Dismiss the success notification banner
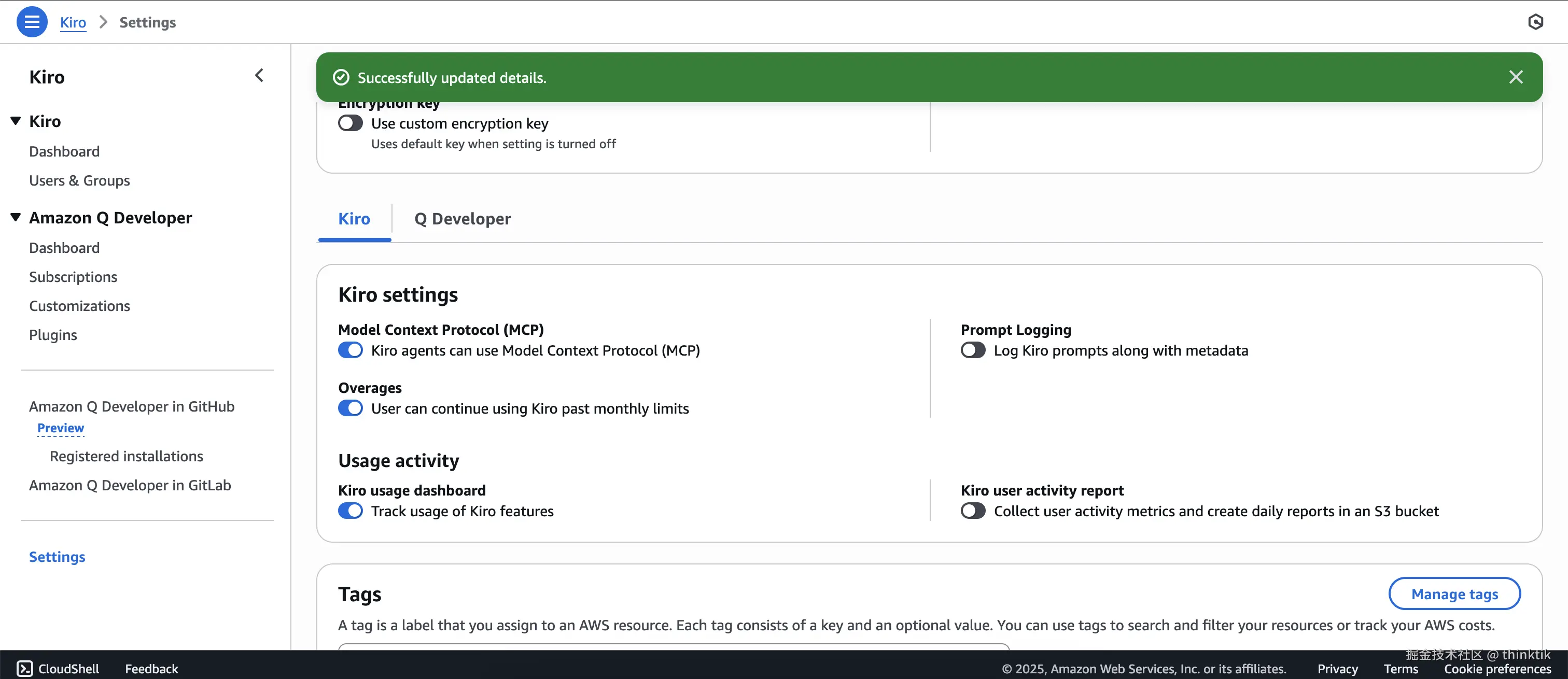 coord(1516,77)
